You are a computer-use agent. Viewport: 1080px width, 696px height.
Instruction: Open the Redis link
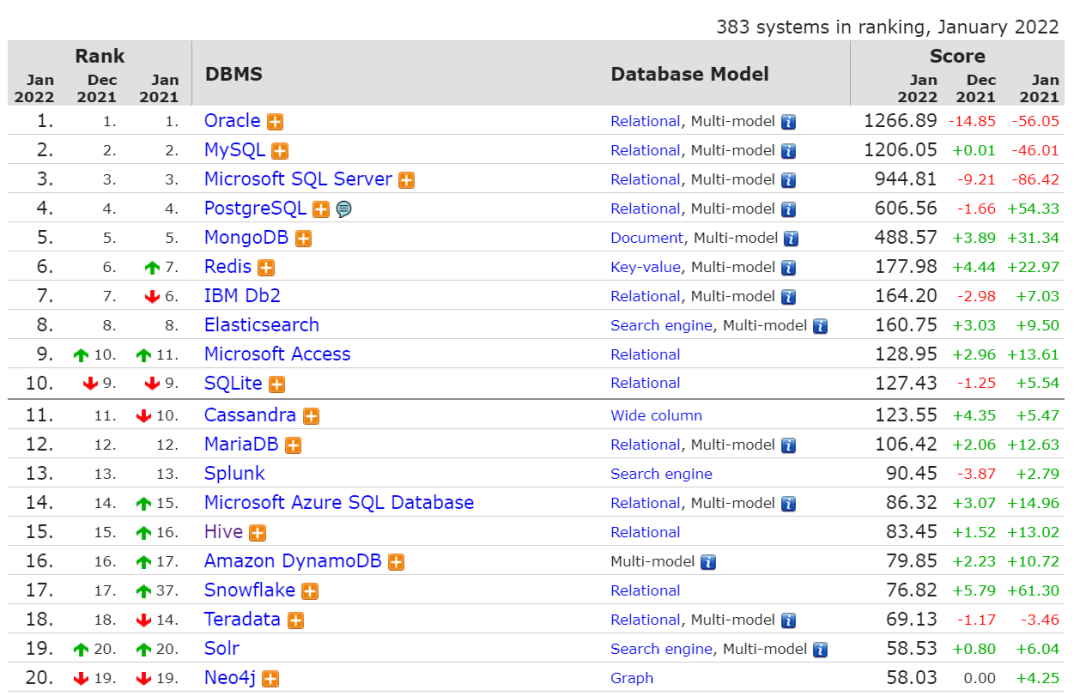tap(227, 267)
